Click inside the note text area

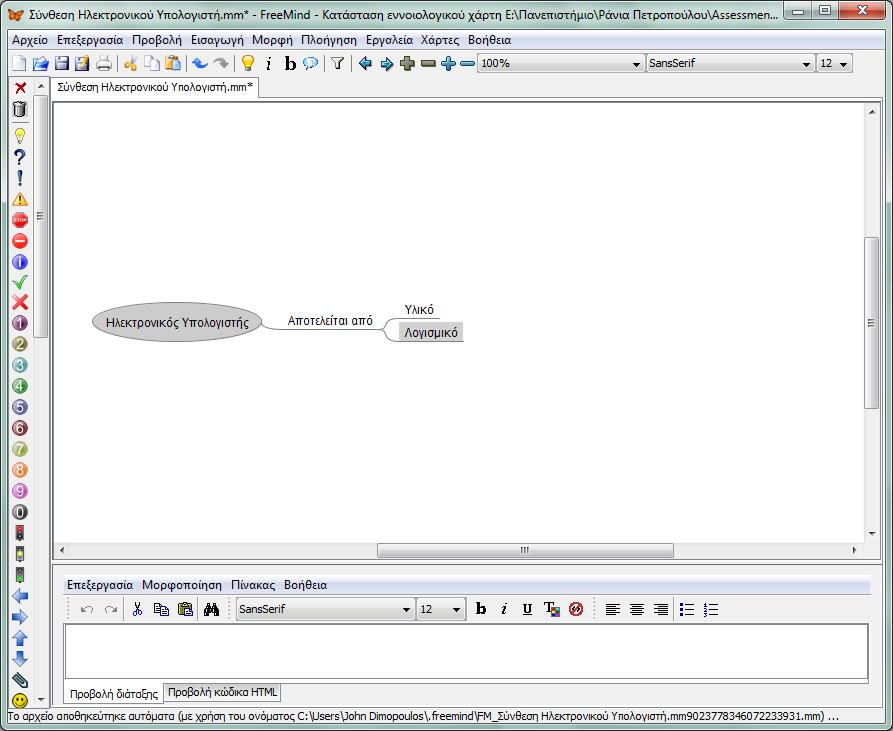[x=466, y=652]
